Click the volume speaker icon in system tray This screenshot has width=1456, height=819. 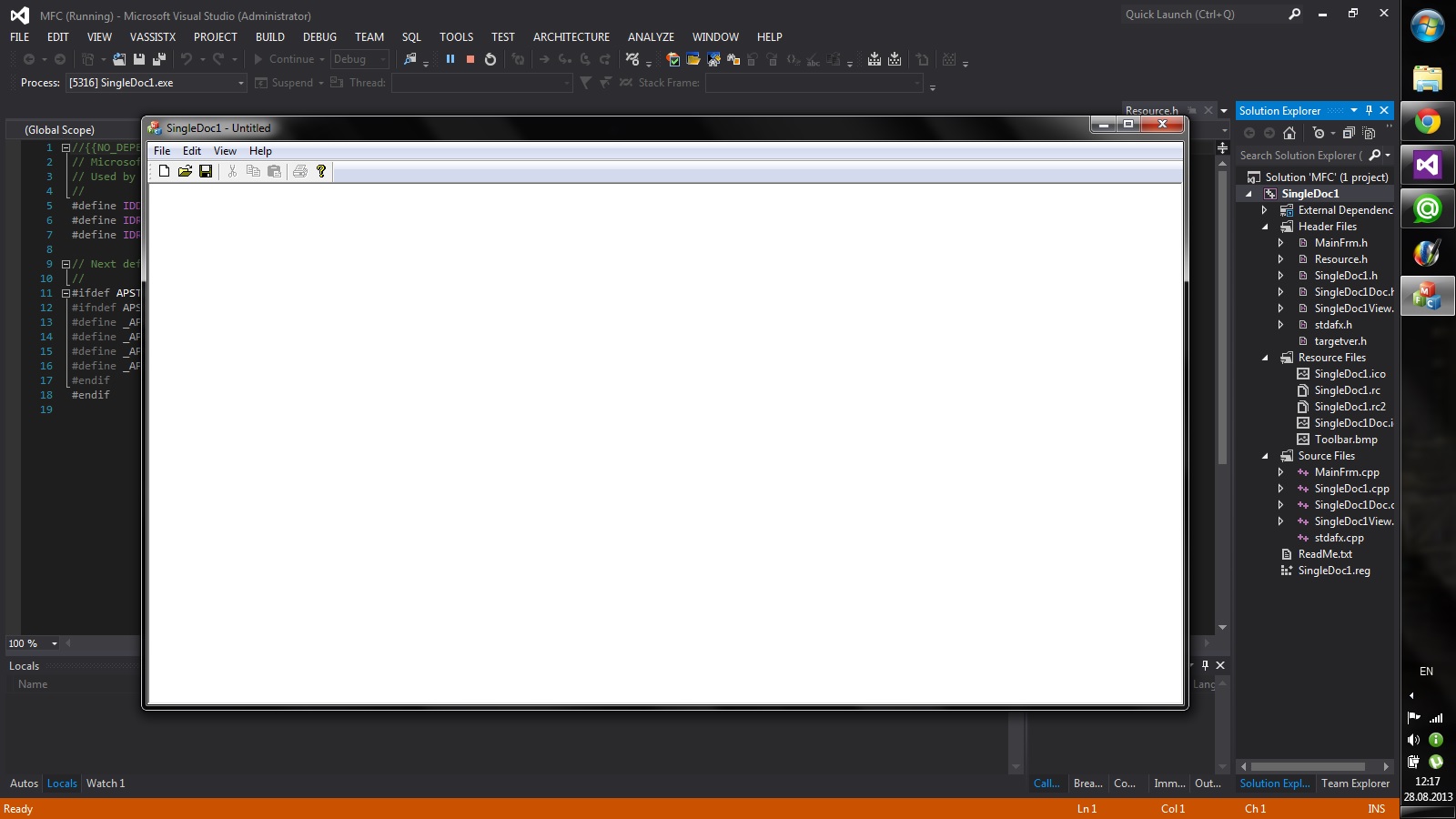1413,740
